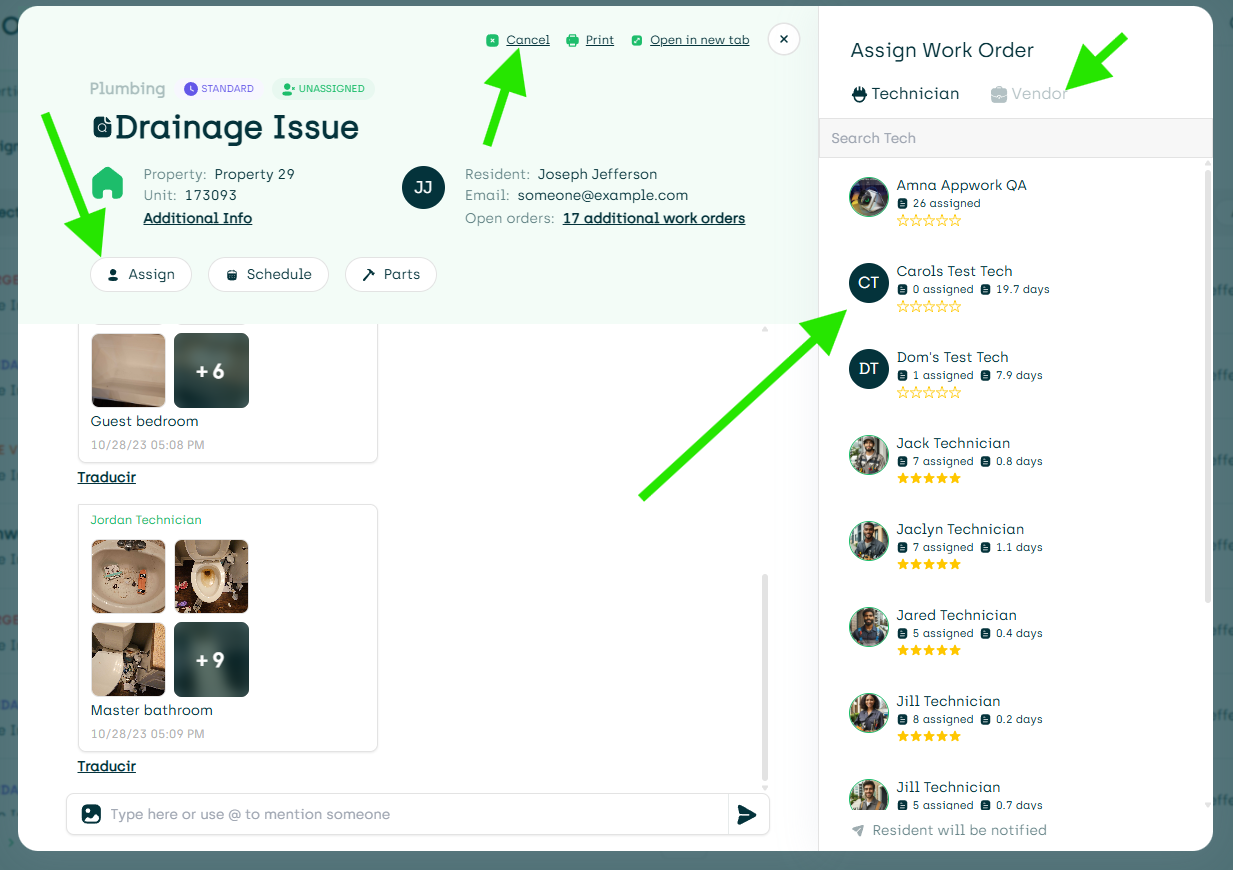Send the comment with the paper-plane icon
1233x870 pixels.
click(747, 814)
